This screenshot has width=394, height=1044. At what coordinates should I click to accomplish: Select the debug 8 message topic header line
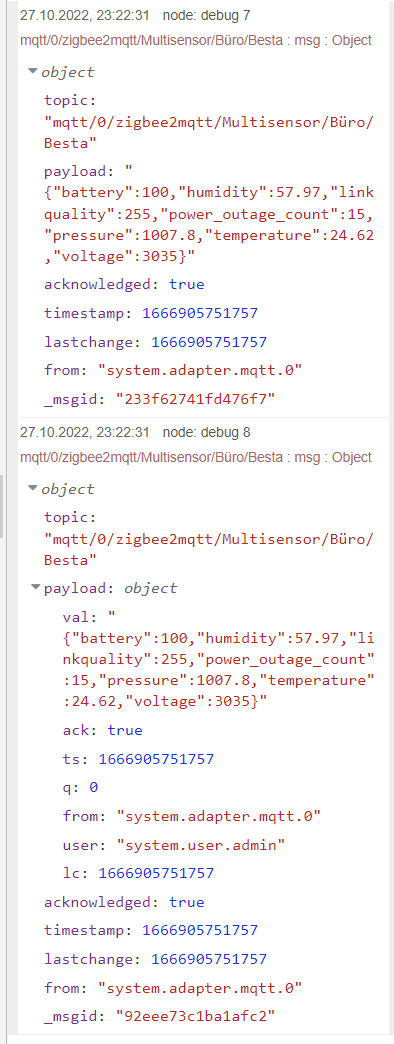point(196,457)
